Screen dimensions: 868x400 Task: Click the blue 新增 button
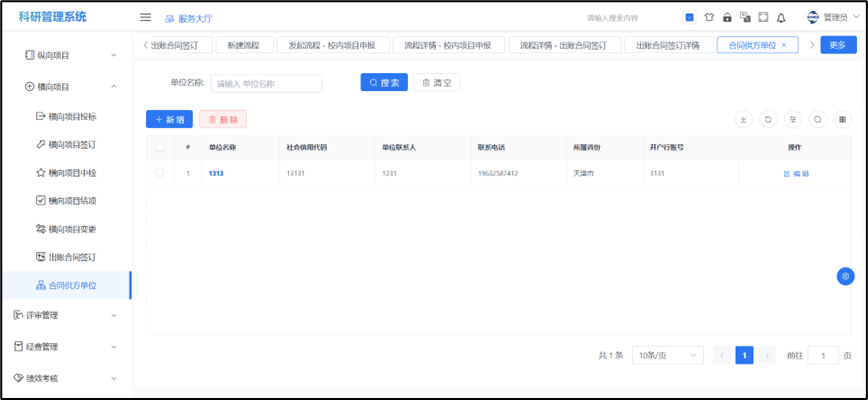click(169, 119)
